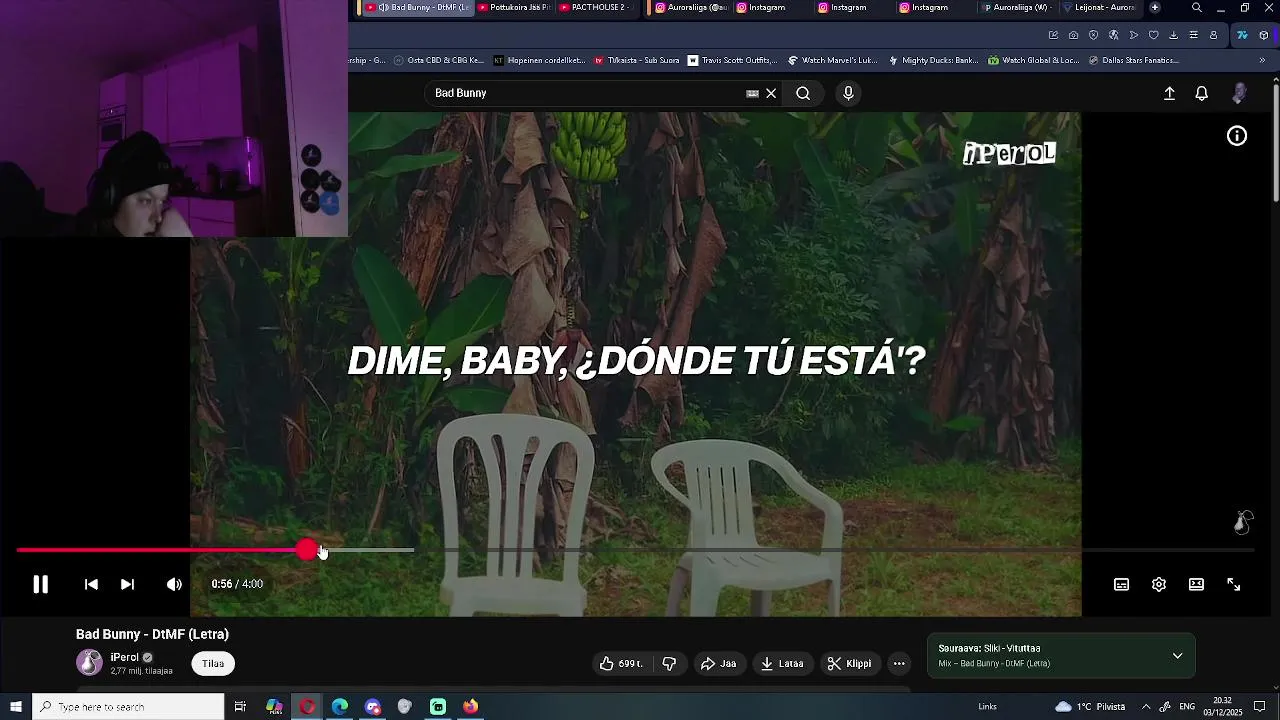Share the video with Jaa button
Image resolution: width=1280 pixels, height=720 pixels.
pyautogui.click(x=718, y=663)
